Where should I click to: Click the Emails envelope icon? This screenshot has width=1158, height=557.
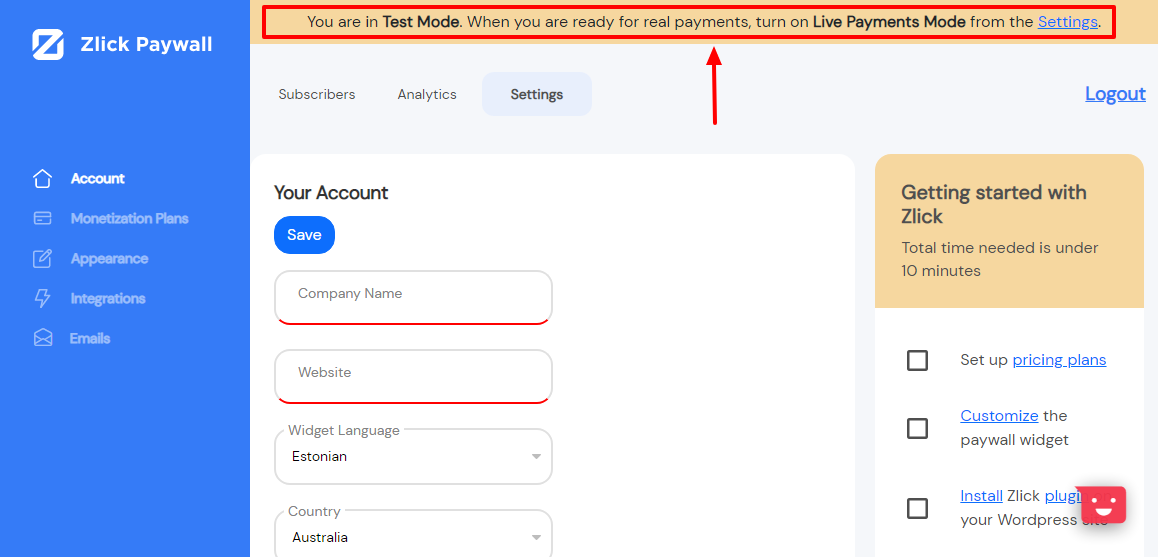point(42,339)
